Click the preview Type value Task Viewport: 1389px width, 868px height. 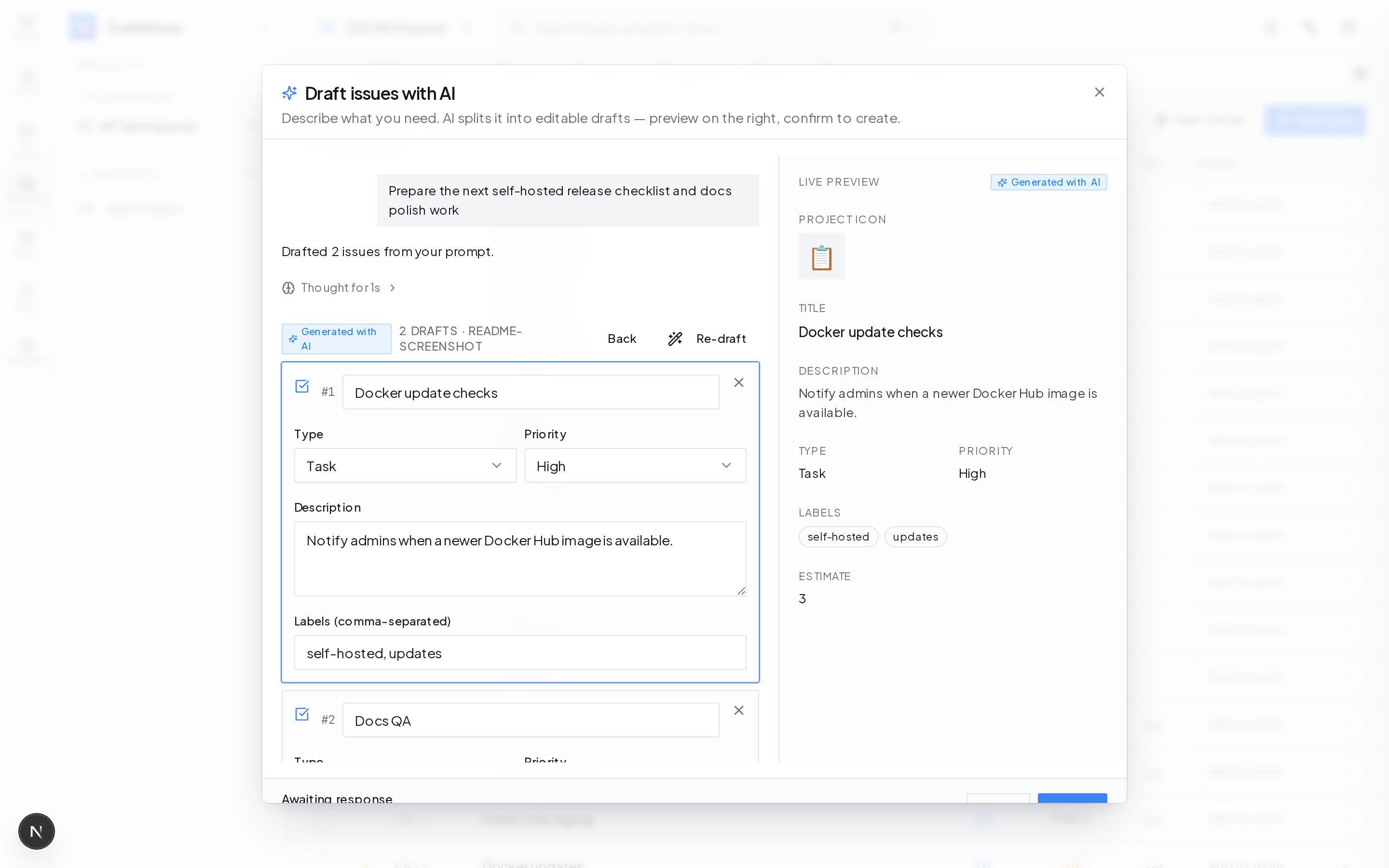coord(812,474)
